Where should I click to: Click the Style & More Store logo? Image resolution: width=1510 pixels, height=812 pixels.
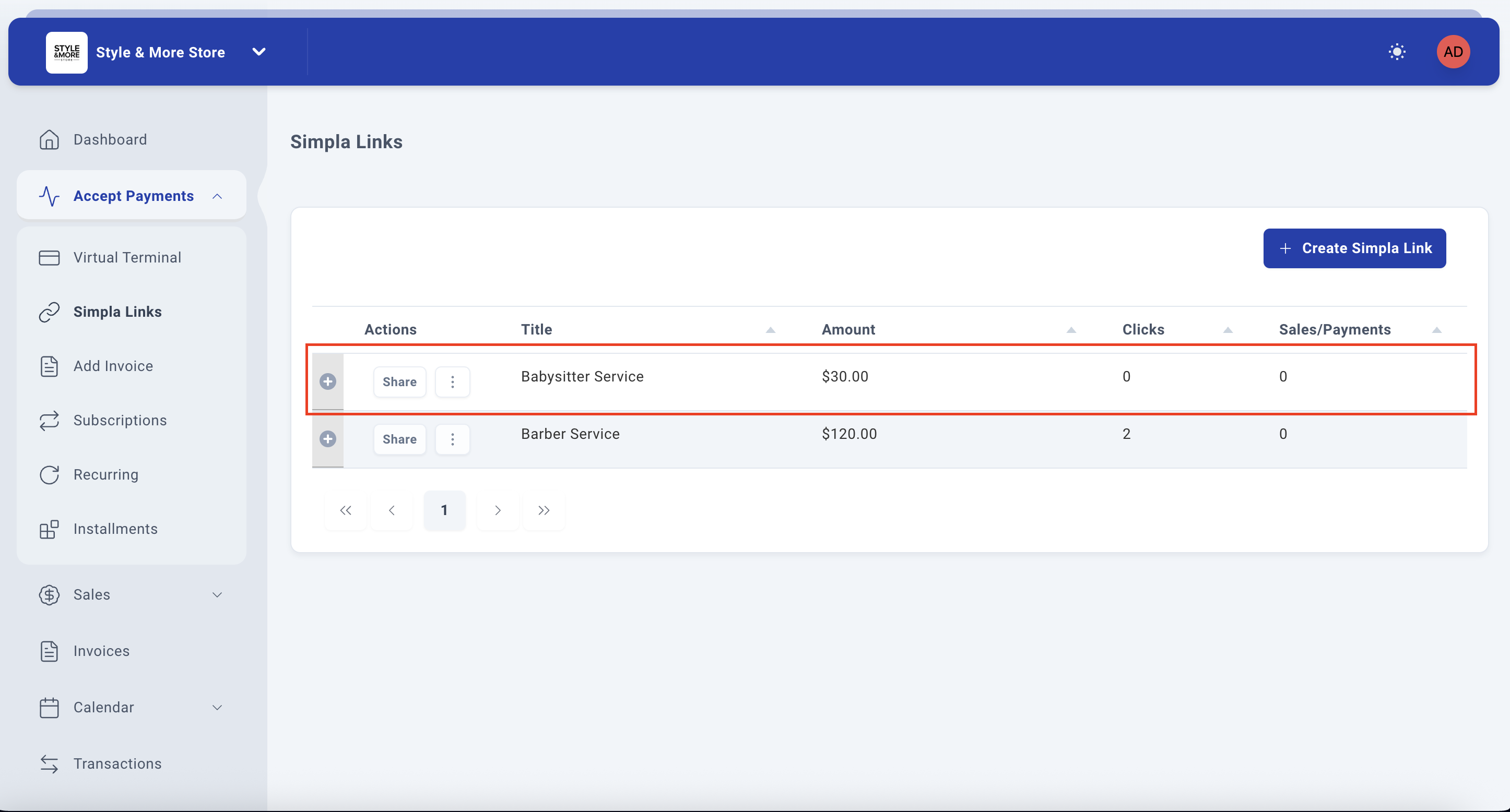67,52
